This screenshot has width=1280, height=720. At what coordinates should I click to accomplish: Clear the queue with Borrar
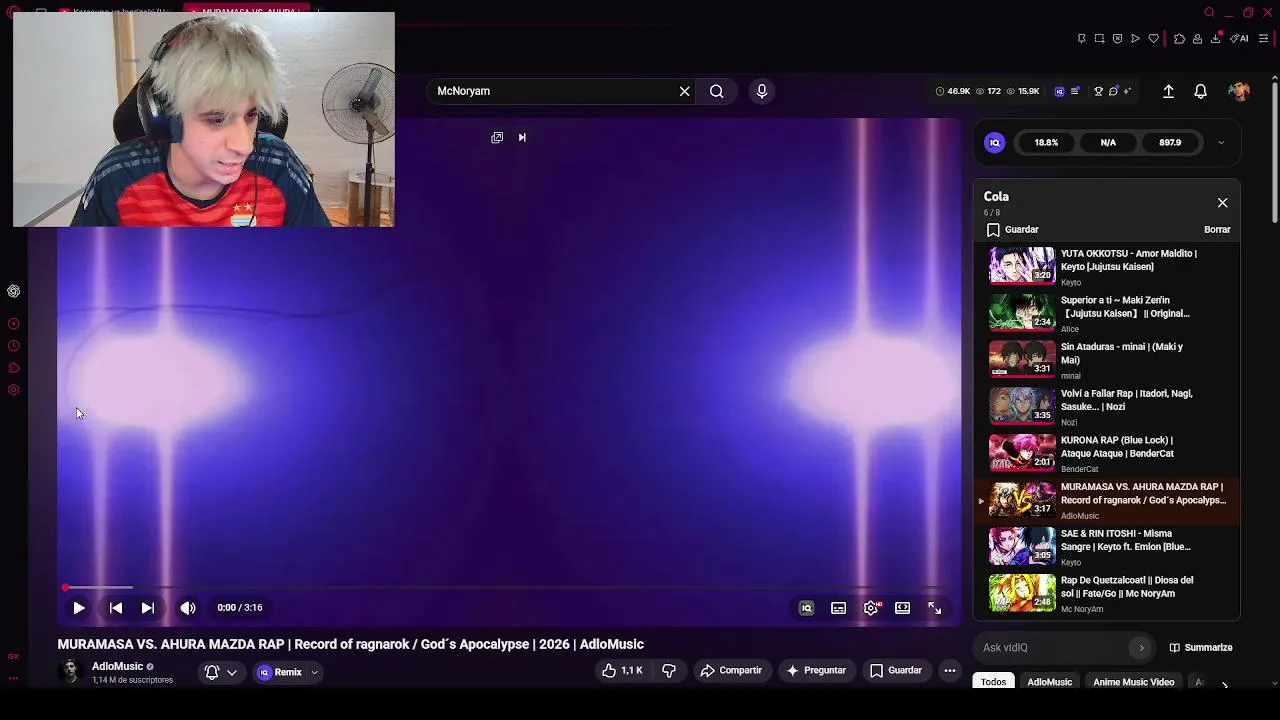(x=1217, y=230)
